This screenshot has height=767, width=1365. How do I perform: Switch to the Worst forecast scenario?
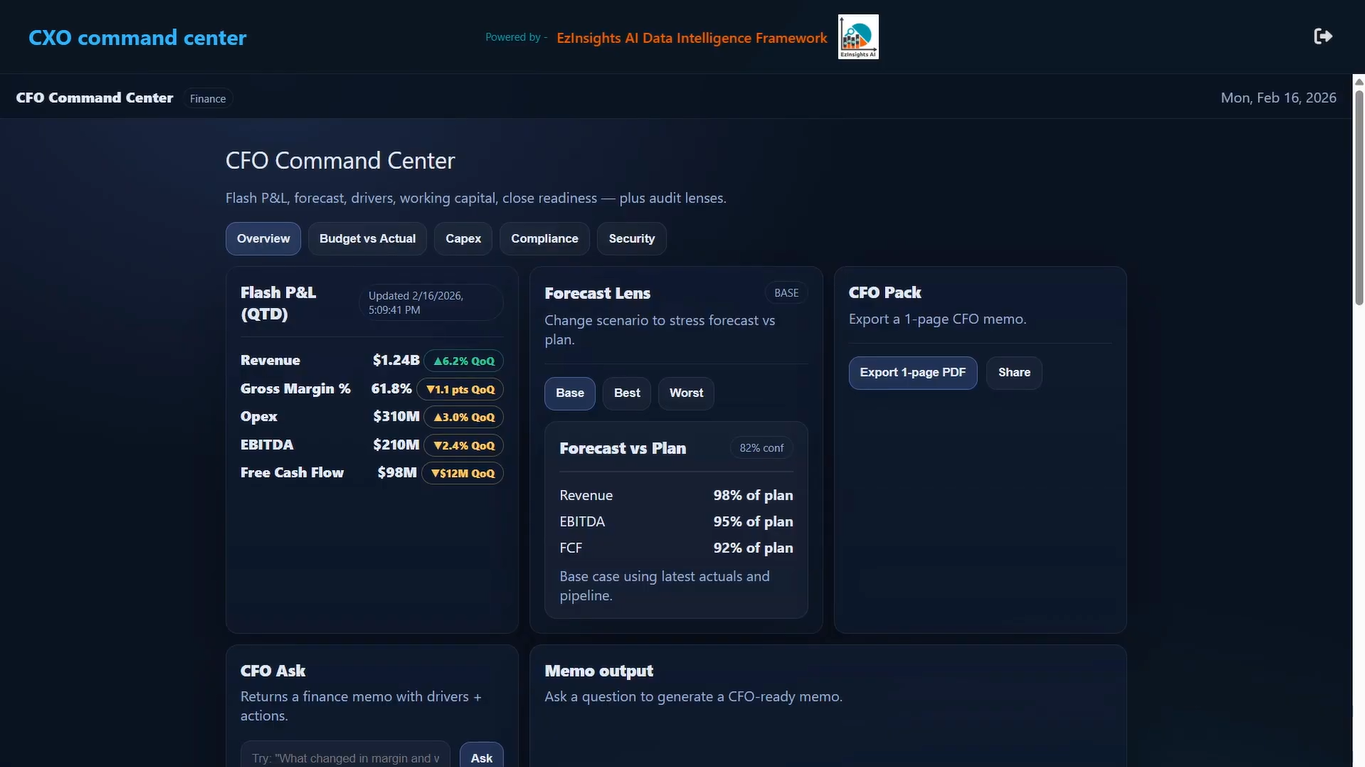coord(686,393)
